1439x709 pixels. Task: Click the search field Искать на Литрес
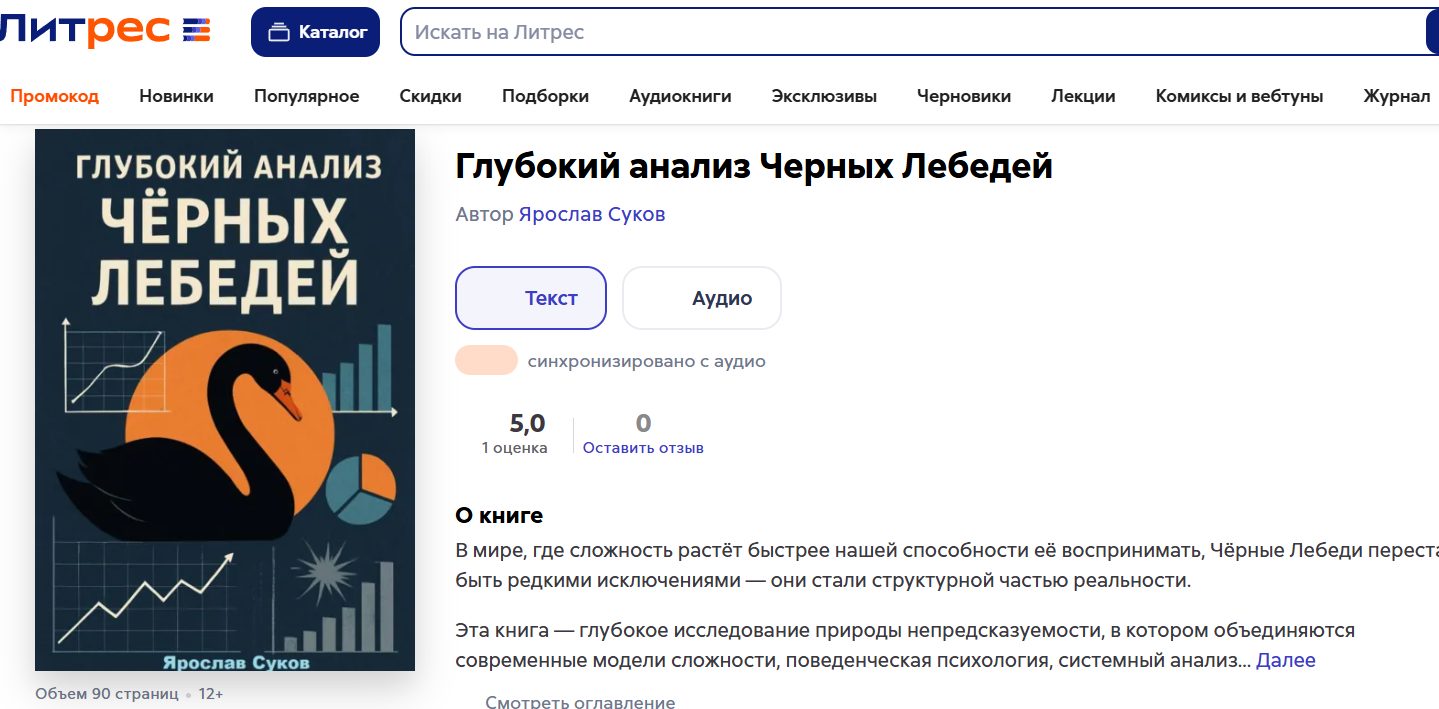coord(700,31)
